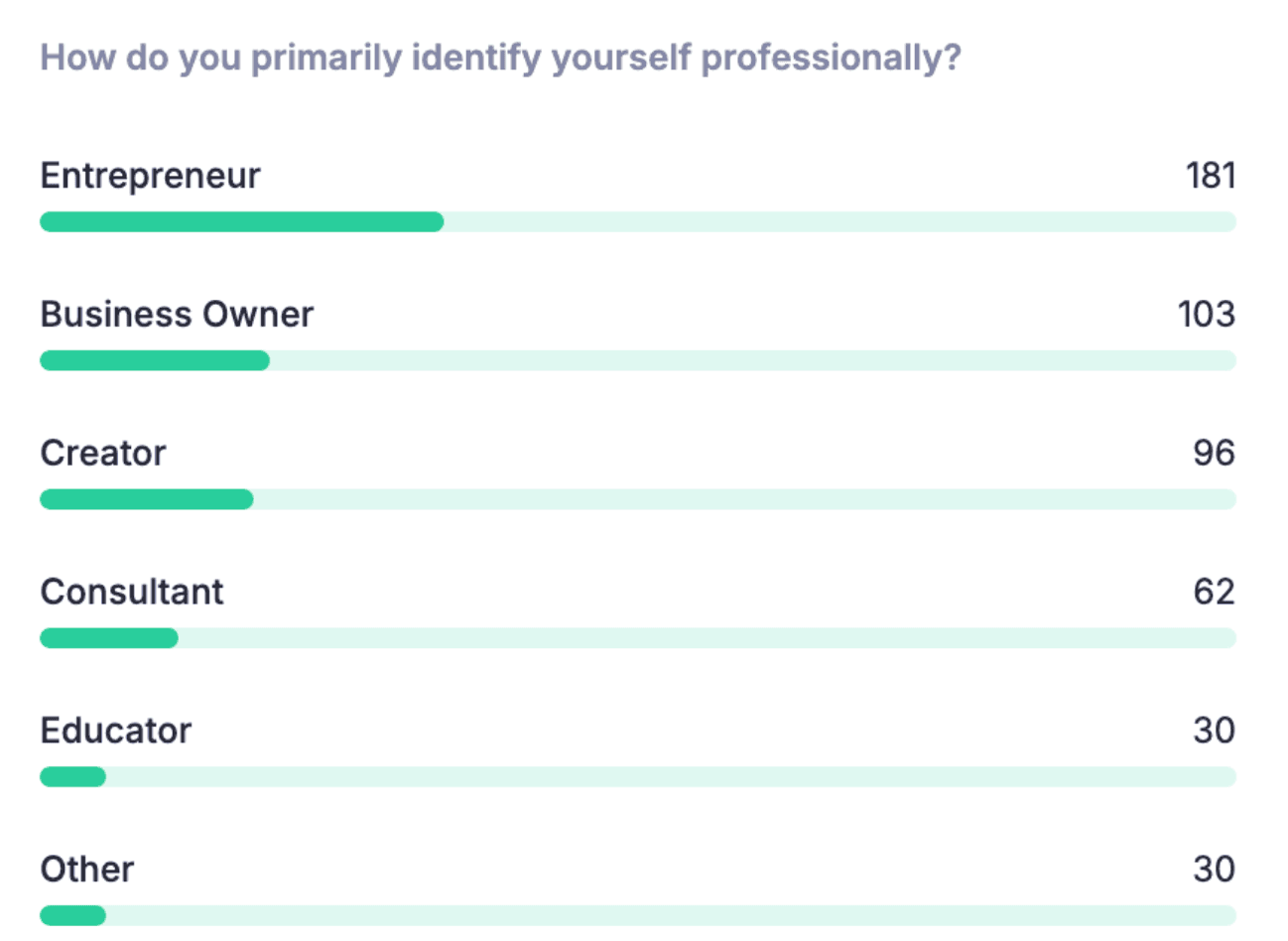This screenshot has width=1288, height=941.
Task: Click the 96 vote count
Action: [1215, 454]
